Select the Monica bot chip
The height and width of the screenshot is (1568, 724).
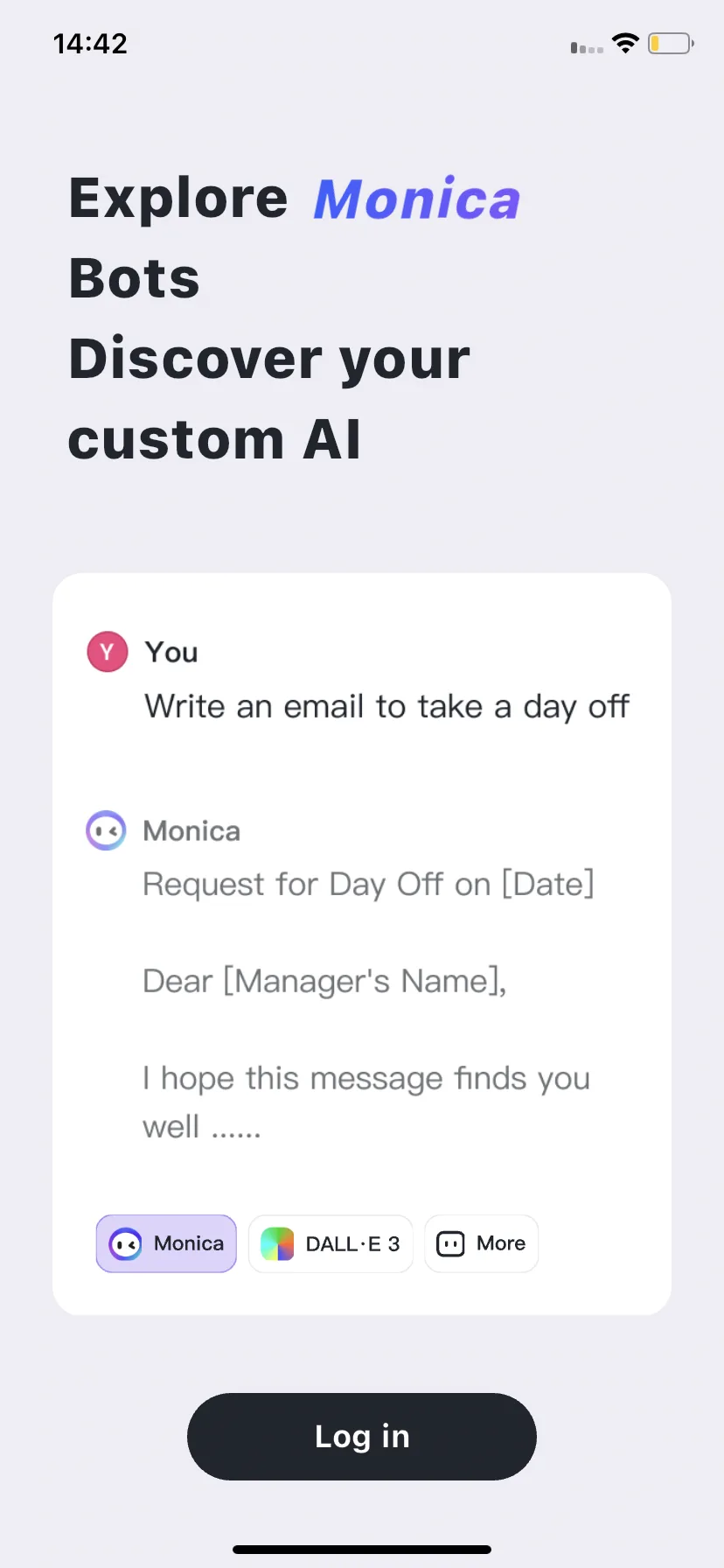tap(166, 1243)
